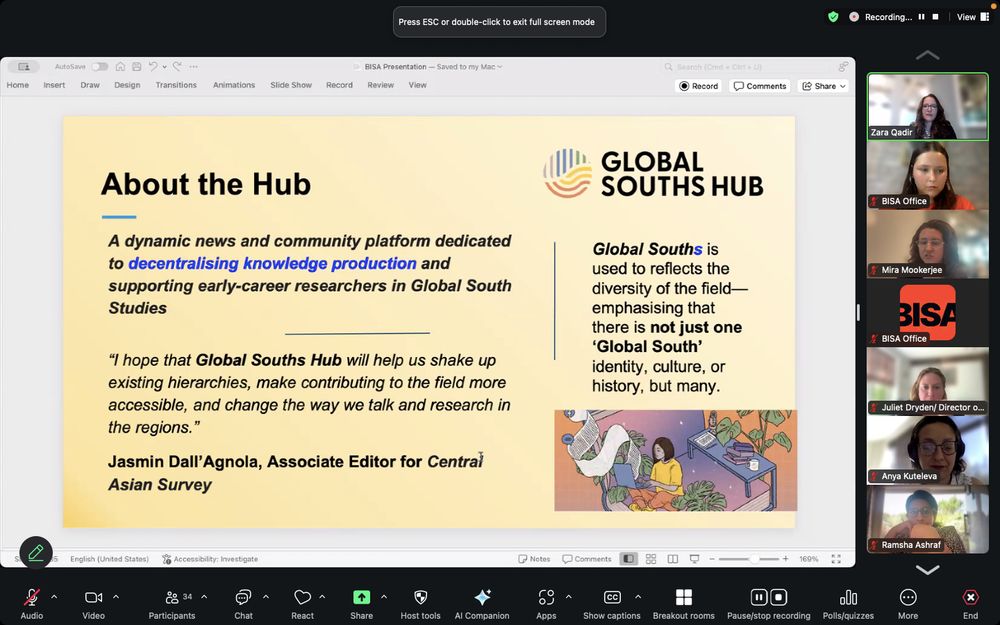Click the green annotation pencil button
The image size is (1000, 625).
click(x=36, y=552)
